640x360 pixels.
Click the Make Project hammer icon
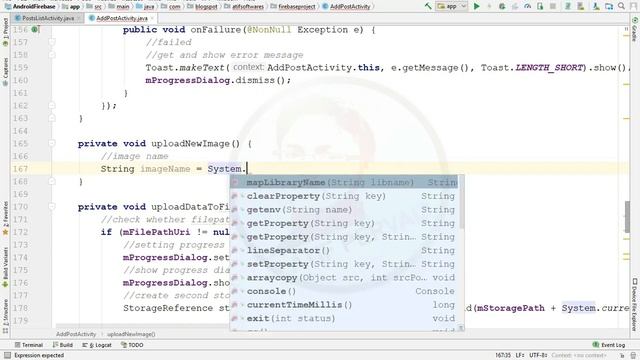point(428,6)
